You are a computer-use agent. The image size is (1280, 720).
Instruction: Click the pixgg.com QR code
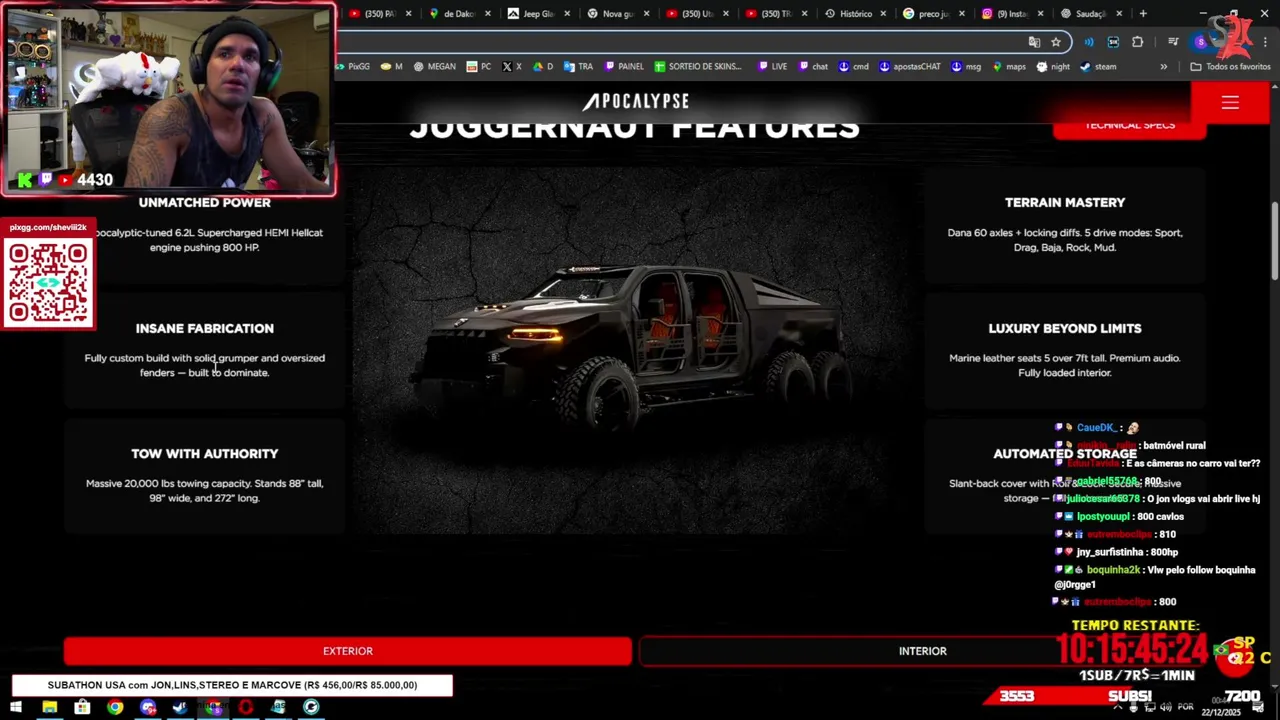pyautogui.click(x=48, y=282)
